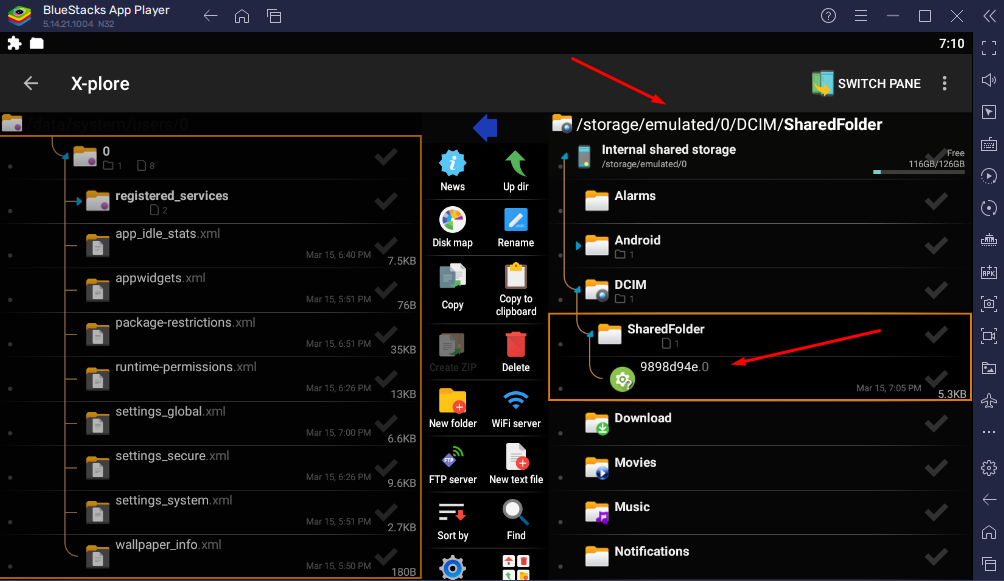Click the SWITCH PANE button
1004x581 pixels.
point(866,83)
